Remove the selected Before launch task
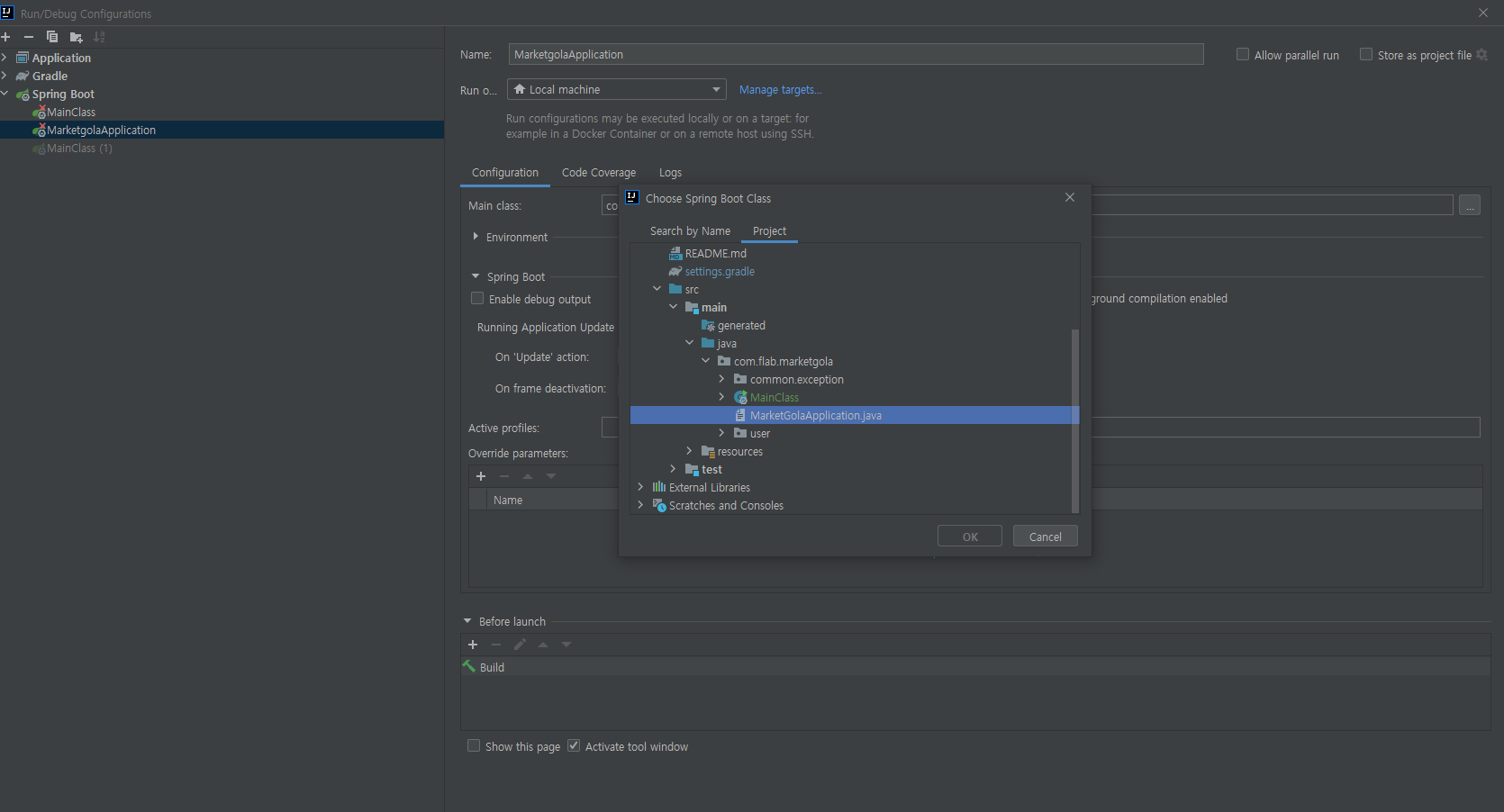Viewport: 1504px width, 812px height. 496,645
